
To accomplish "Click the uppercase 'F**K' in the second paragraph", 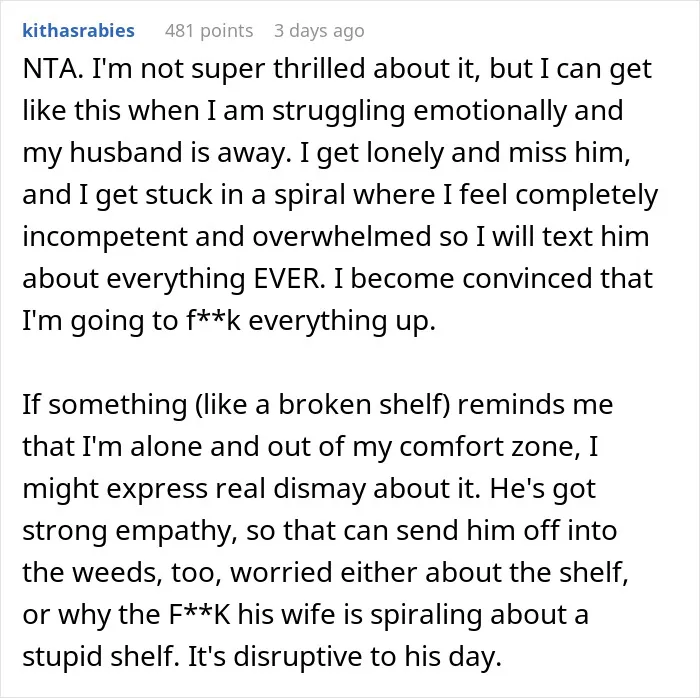I will (x=200, y=615).
